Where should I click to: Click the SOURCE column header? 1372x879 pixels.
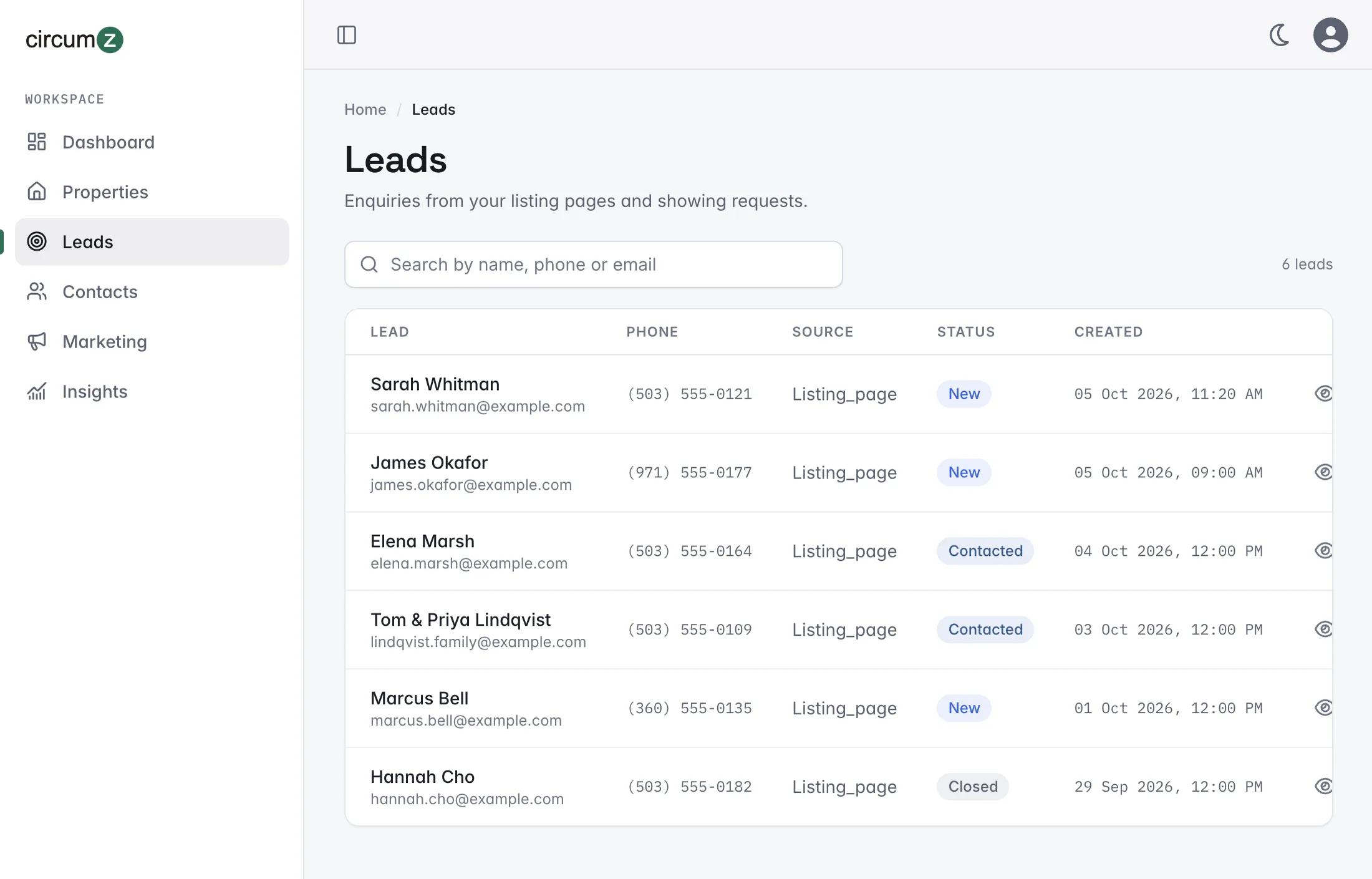(823, 332)
